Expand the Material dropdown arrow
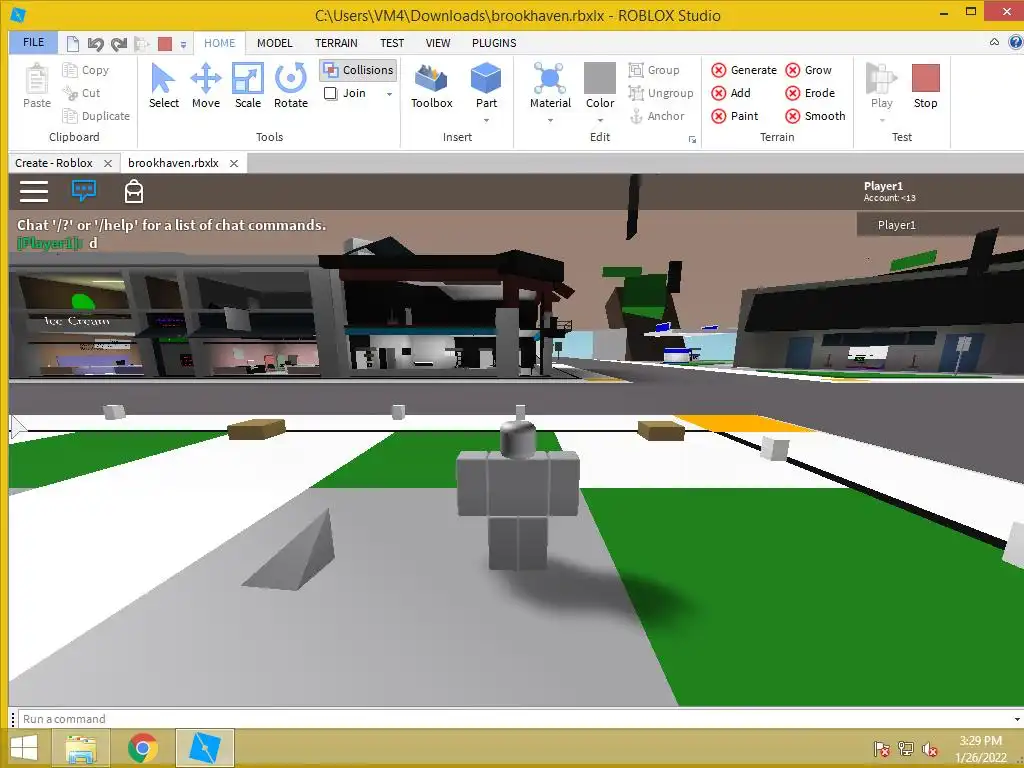 click(550, 120)
